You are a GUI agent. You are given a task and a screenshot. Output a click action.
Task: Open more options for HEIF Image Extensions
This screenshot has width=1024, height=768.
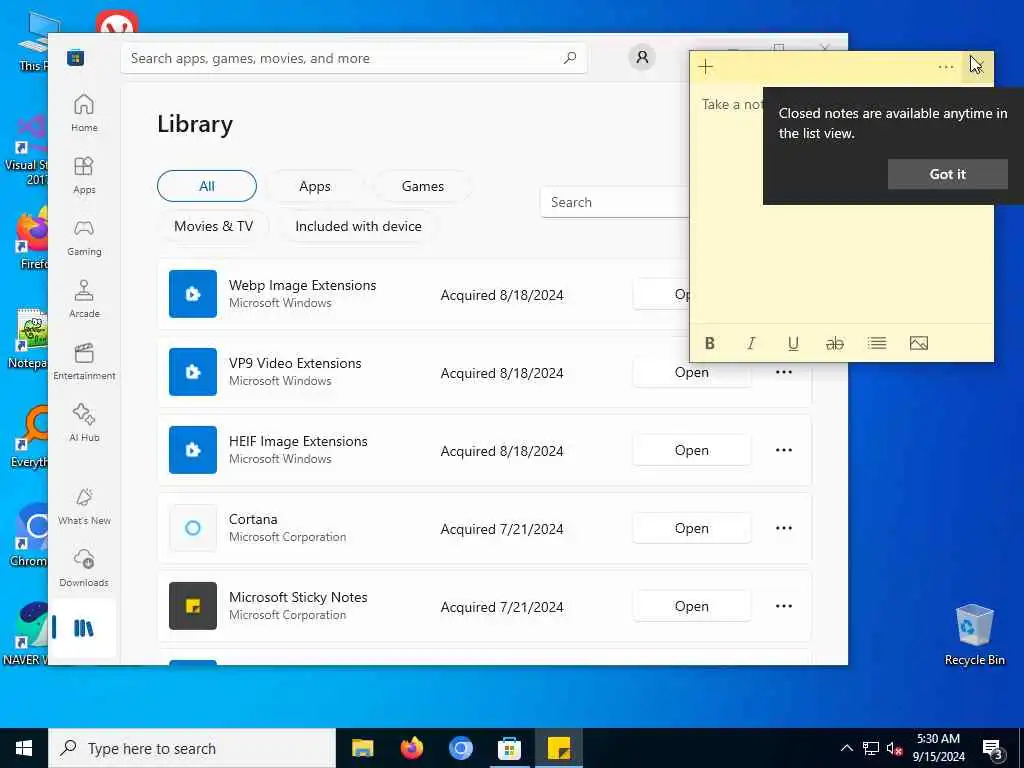[x=784, y=450]
